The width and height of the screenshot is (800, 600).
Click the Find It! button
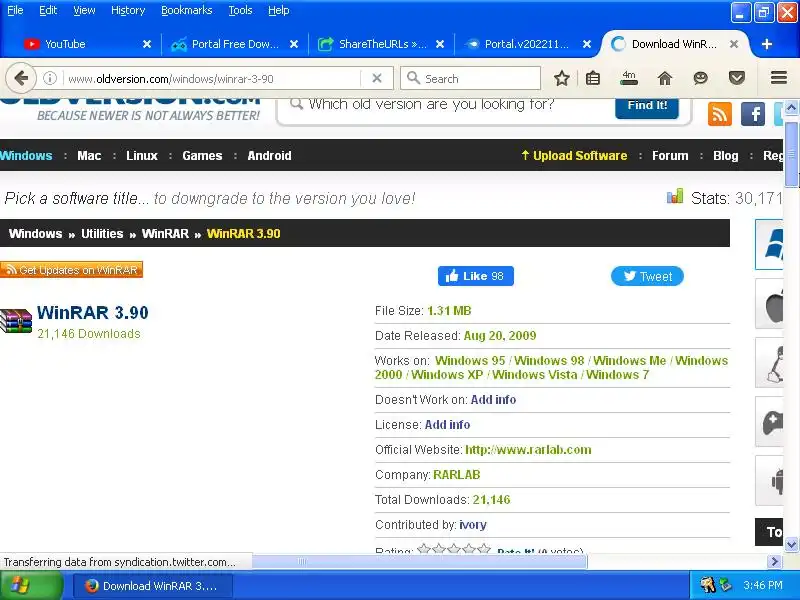[647, 106]
